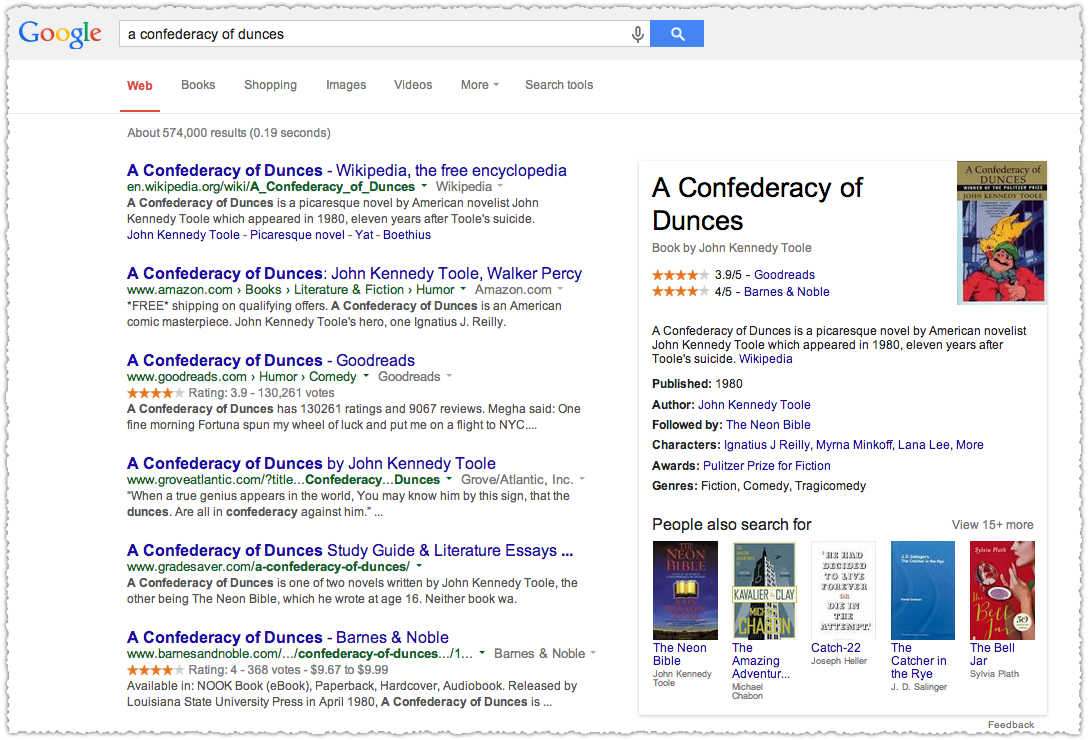Click star rating on Barnes & Noble search result
The image size is (1088, 740).
[155, 670]
